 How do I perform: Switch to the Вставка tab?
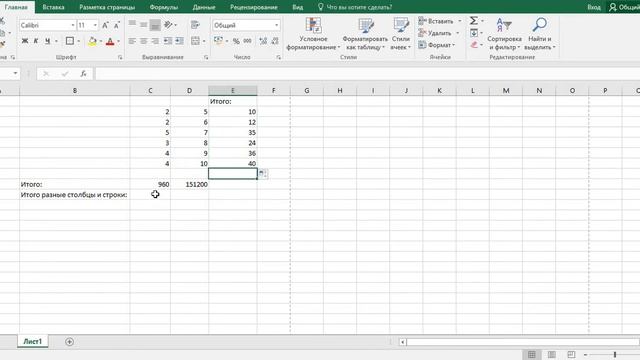pyautogui.click(x=53, y=7)
